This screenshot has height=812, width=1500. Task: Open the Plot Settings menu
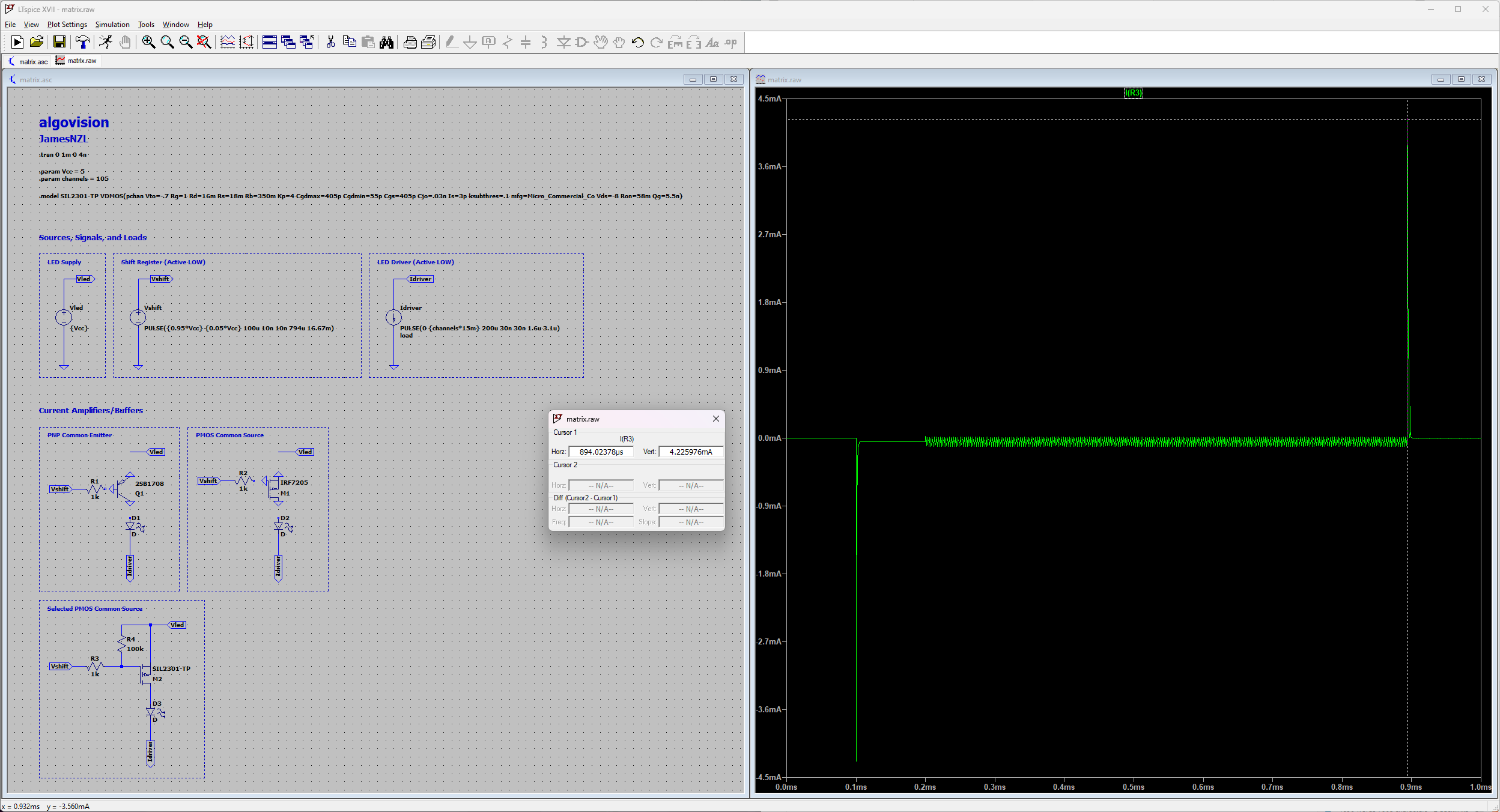67,25
